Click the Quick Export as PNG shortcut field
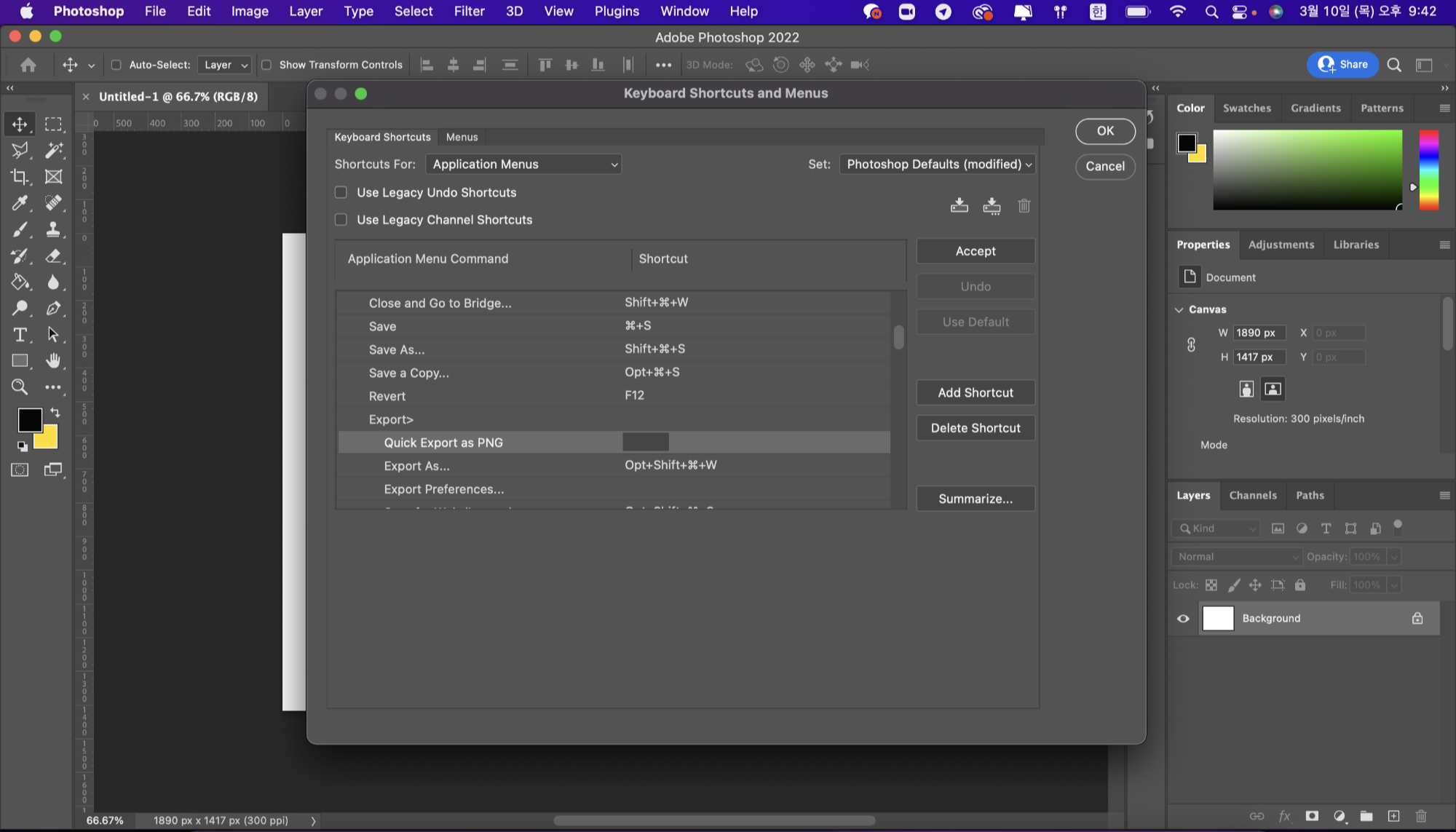The height and width of the screenshot is (832, 1456). click(x=646, y=443)
